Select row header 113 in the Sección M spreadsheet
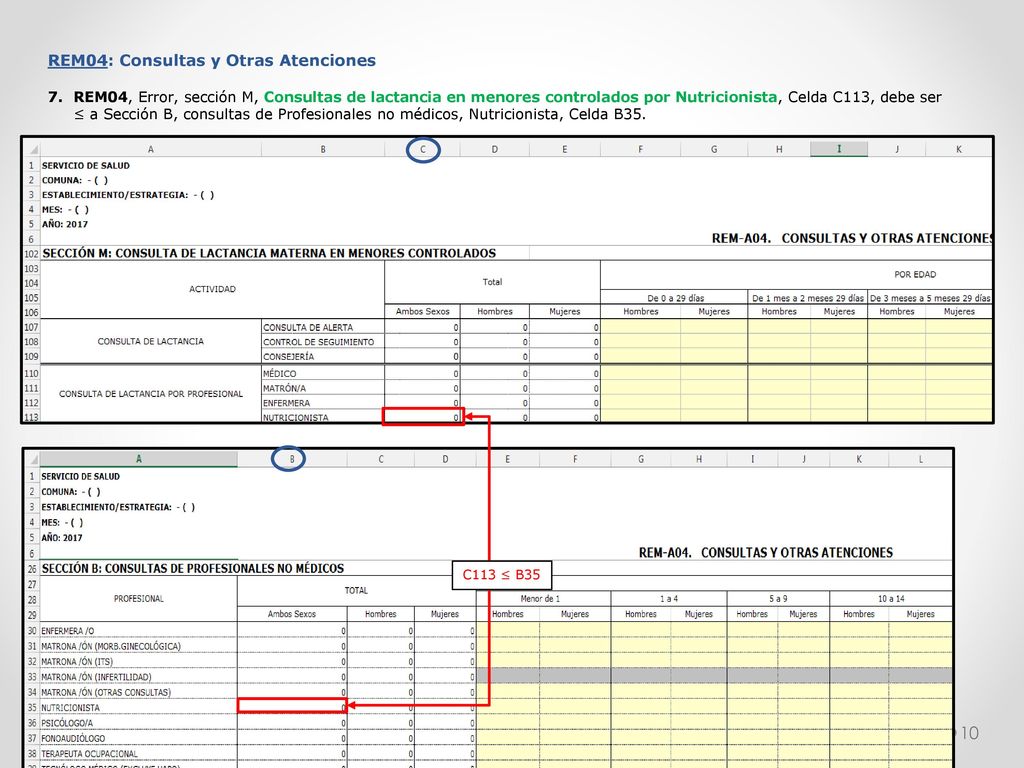The image size is (1024, 768). coord(31,417)
